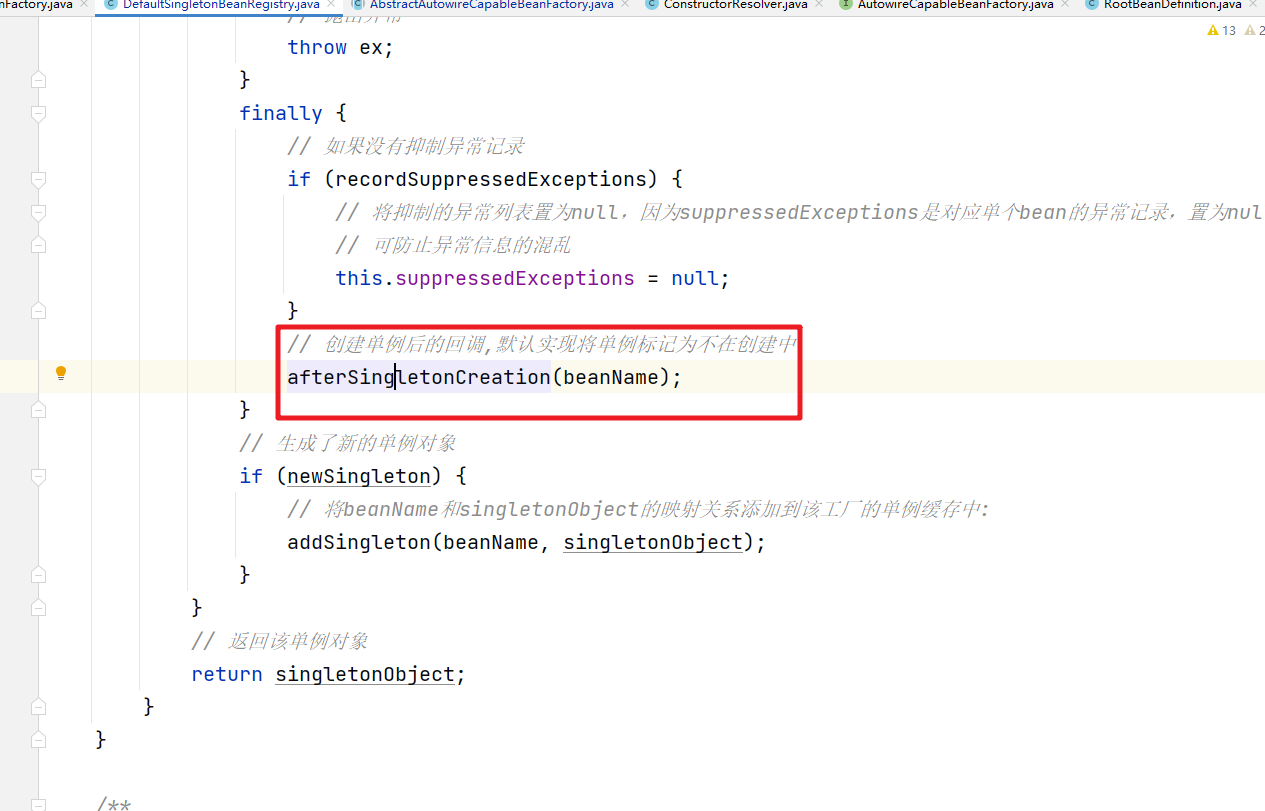The width and height of the screenshot is (1265, 811).
Task: Fold marker beside 可防止异常信息的混乱 comment
Action: point(38,245)
